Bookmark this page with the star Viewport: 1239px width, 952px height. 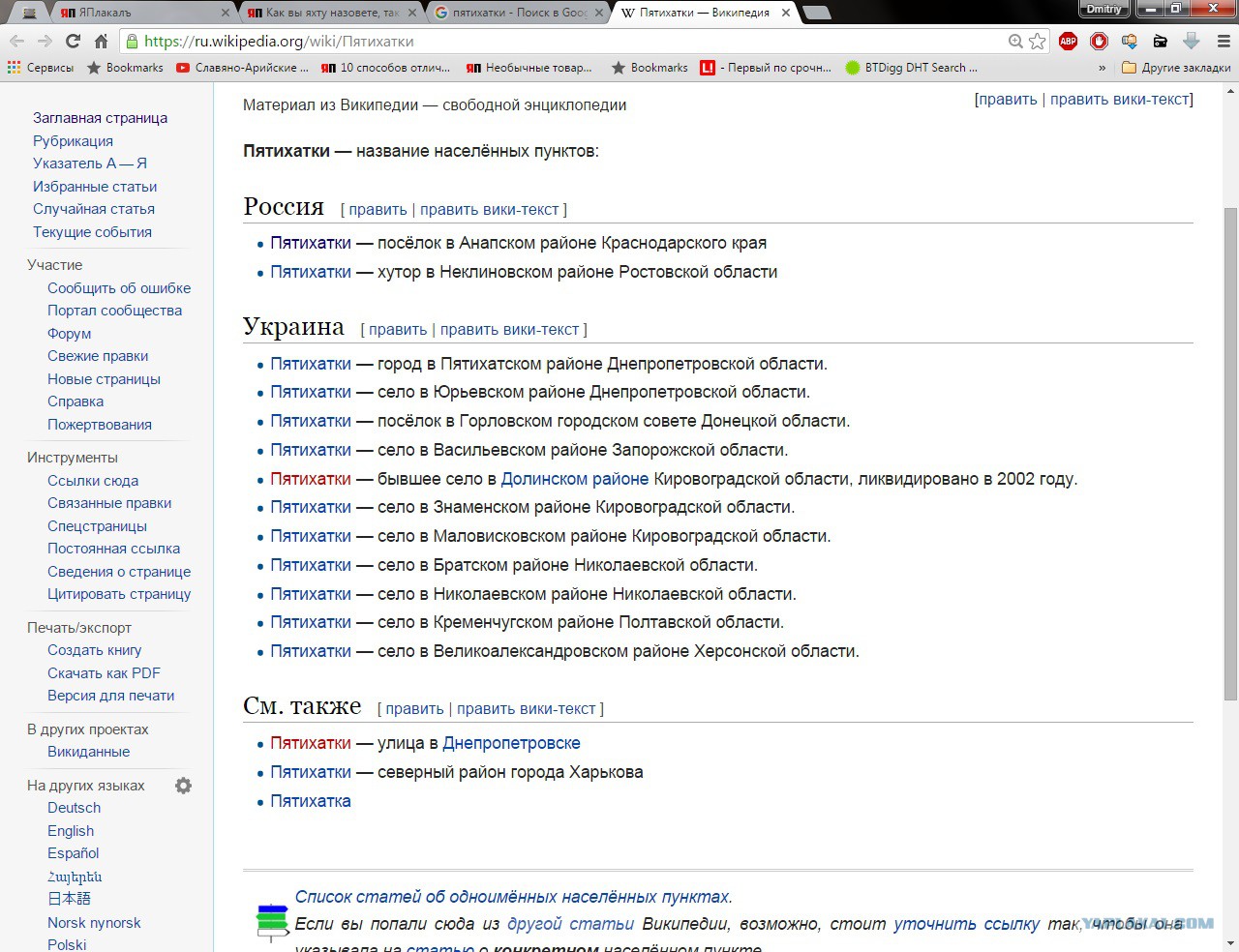1038,41
